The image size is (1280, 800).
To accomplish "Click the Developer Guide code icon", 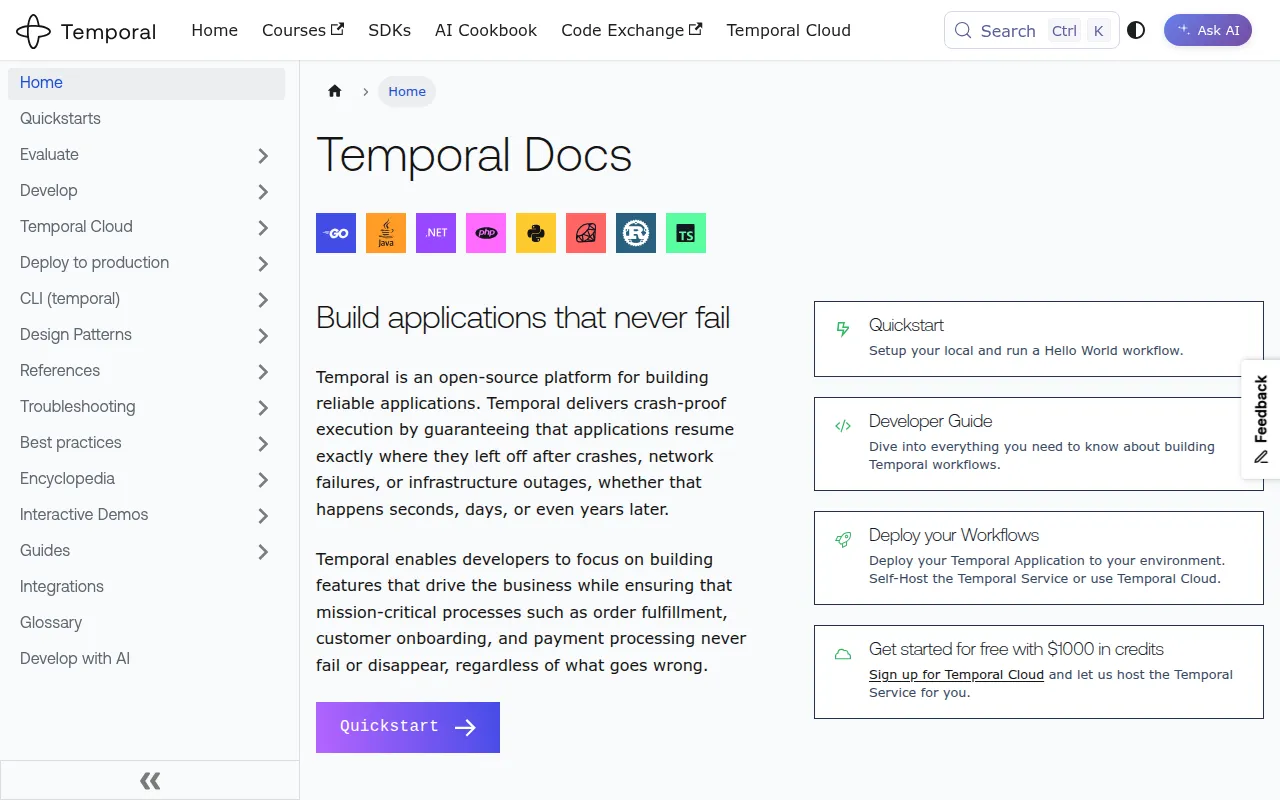I will [843, 425].
